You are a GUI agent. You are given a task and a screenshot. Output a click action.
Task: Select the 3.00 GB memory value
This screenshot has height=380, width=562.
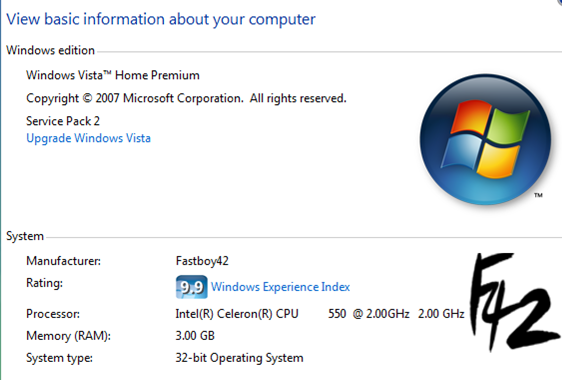pos(195,336)
